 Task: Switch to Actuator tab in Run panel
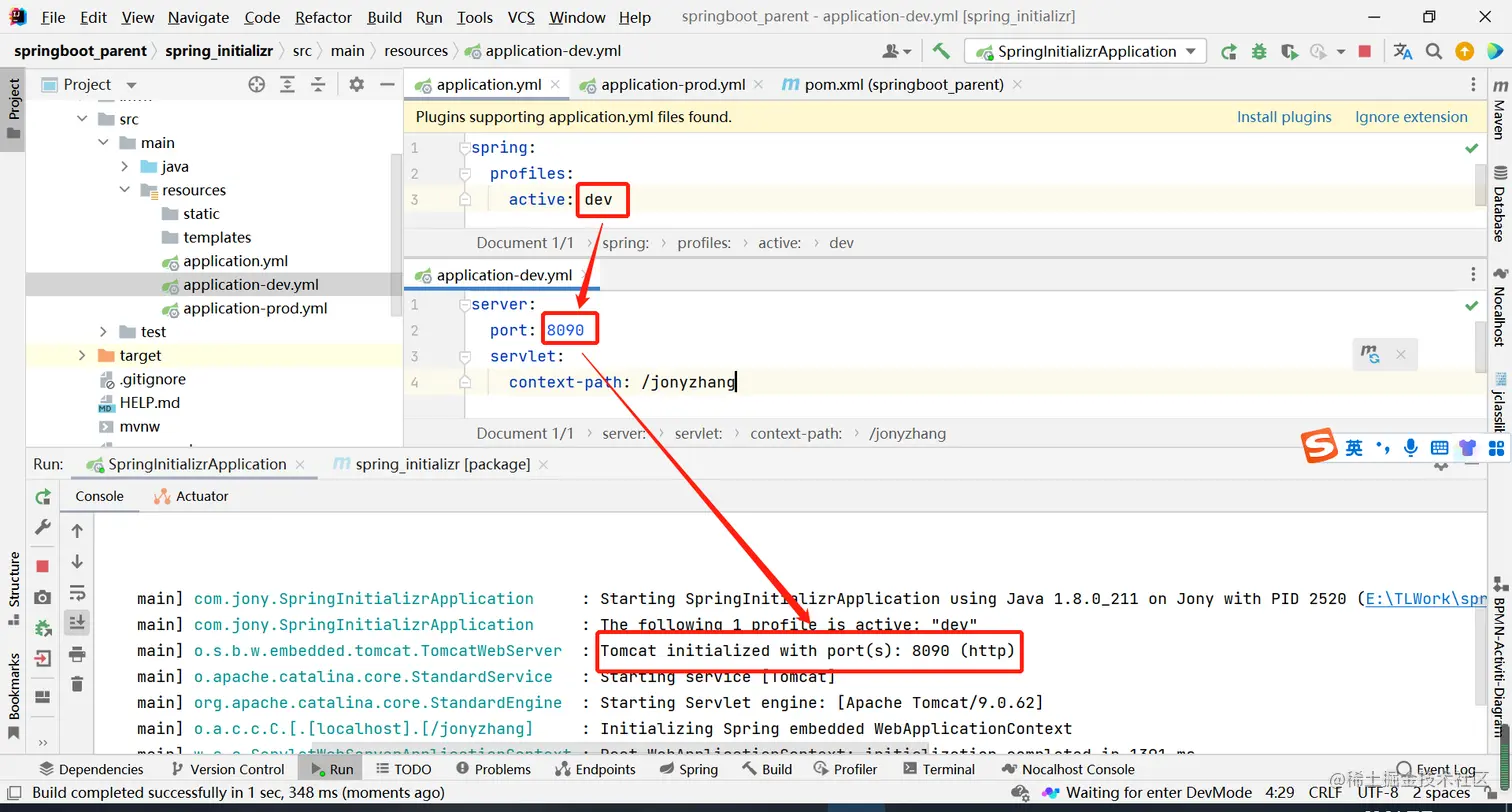191,496
